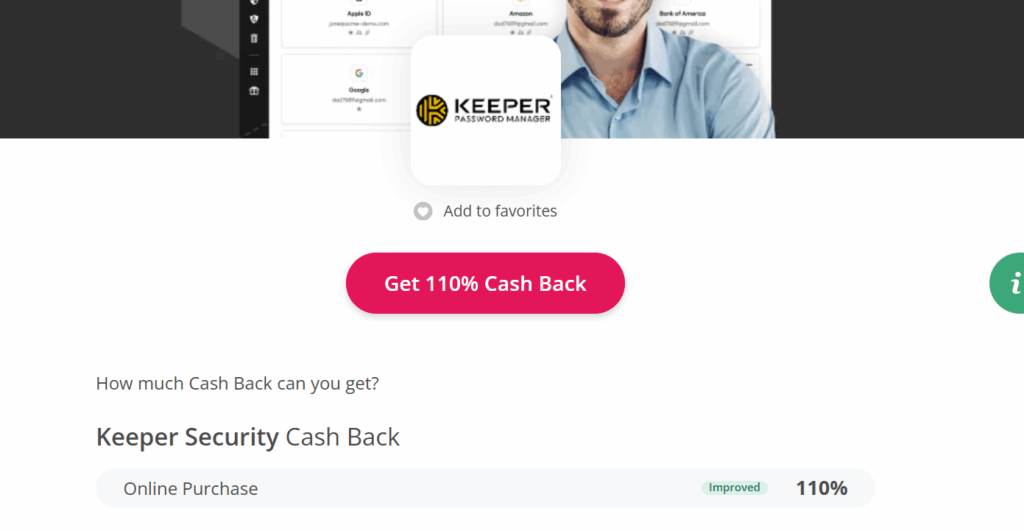Click the Add to favorites text

pos(500,211)
